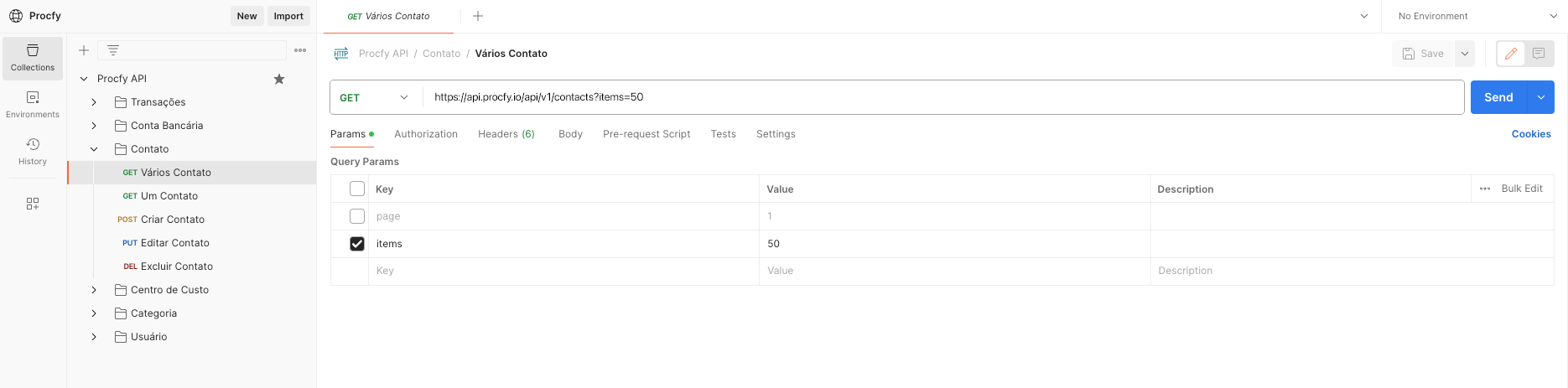Uncheck the items query param checkbox

click(357, 244)
